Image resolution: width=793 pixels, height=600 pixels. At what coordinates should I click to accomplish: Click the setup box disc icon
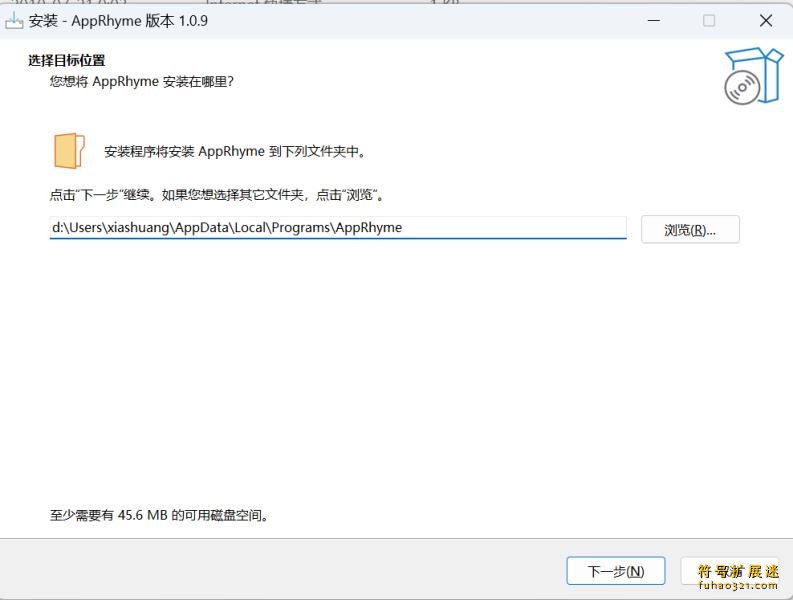coord(753,76)
